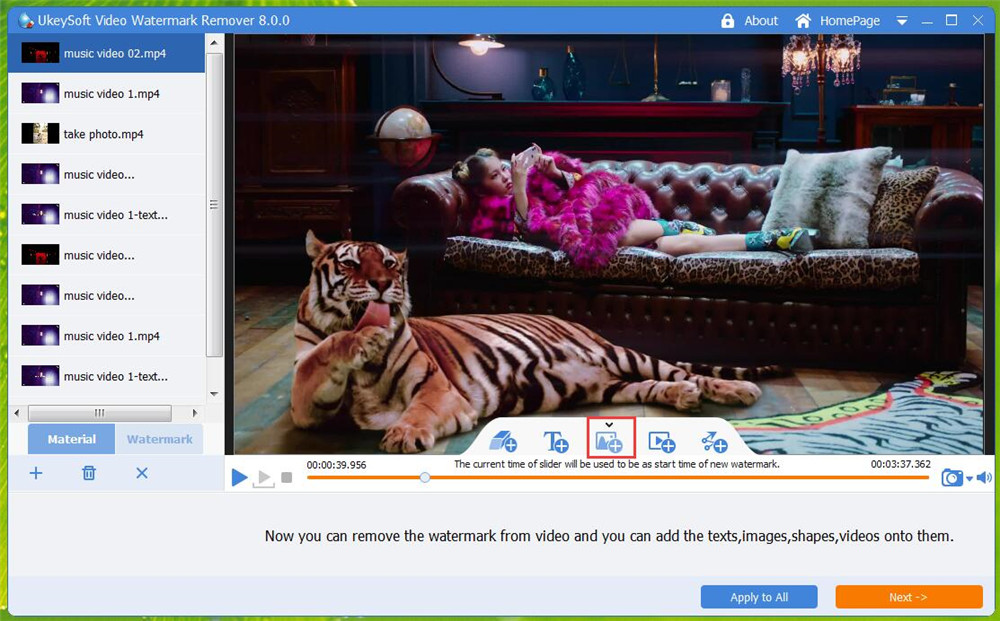Image resolution: width=1000 pixels, height=621 pixels.
Task: Click the Apply to All button
Action: click(759, 596)
